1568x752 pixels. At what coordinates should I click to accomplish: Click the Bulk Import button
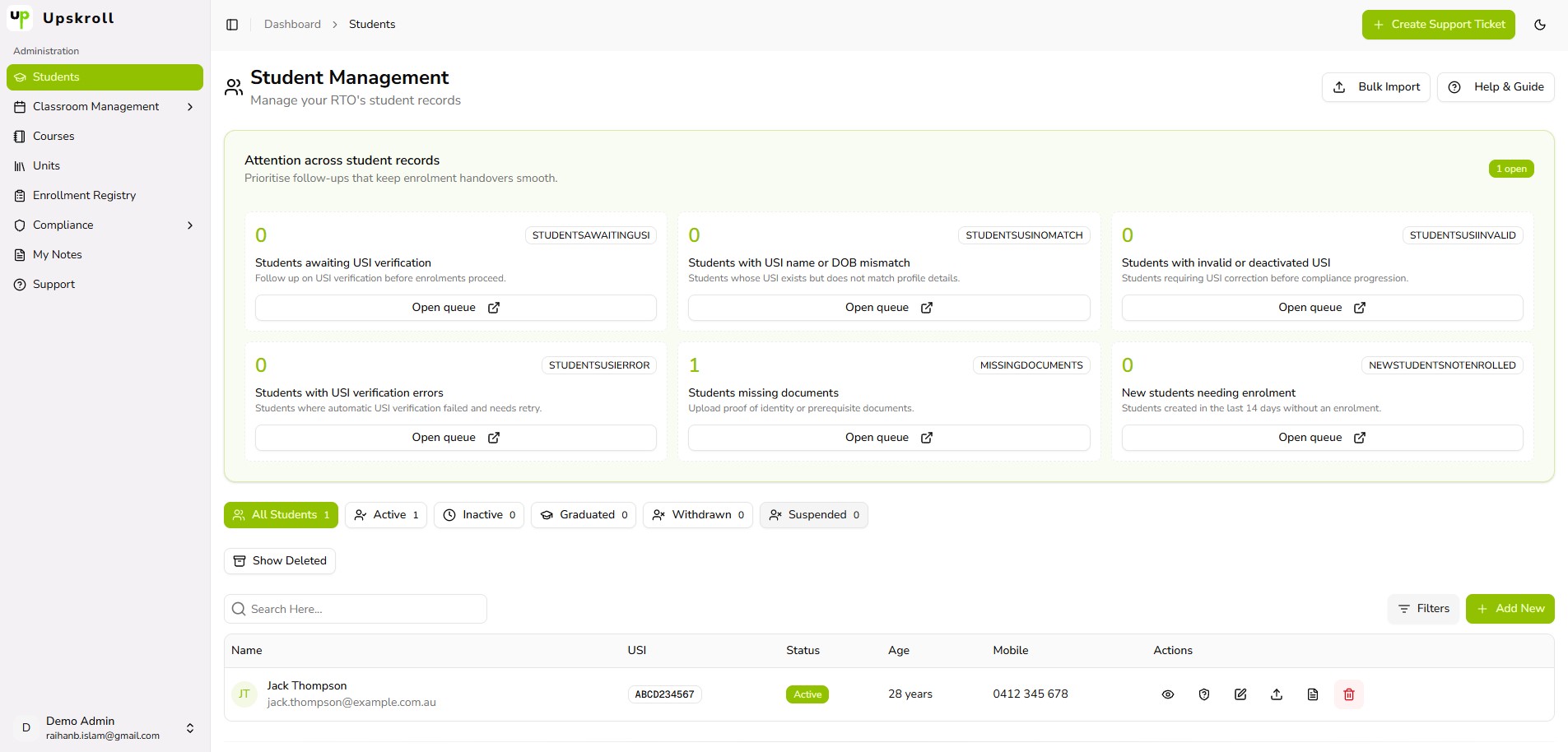(1376, 87)
